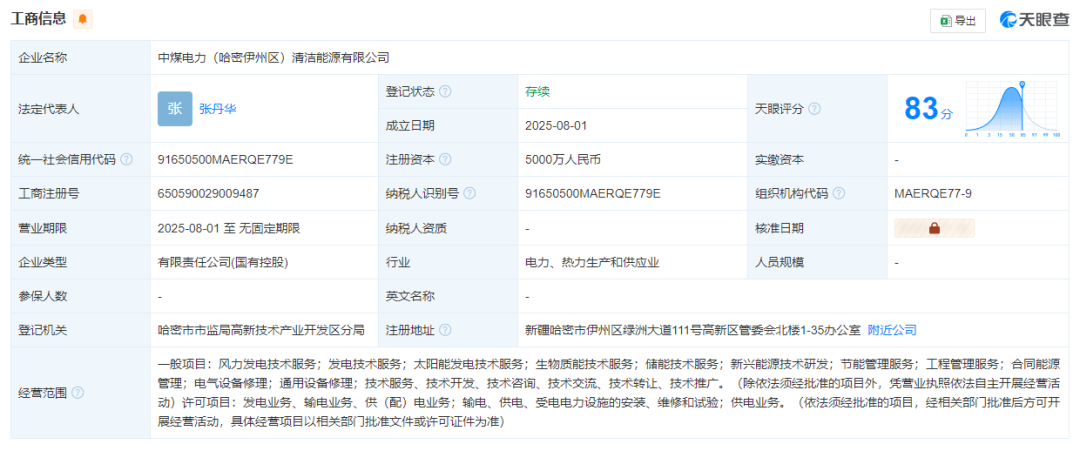Image resolution: width=1080 pixels, height=451 pixels.
Task: Click help icon next to 统一社会信用代码
Action: coord(126,160)
